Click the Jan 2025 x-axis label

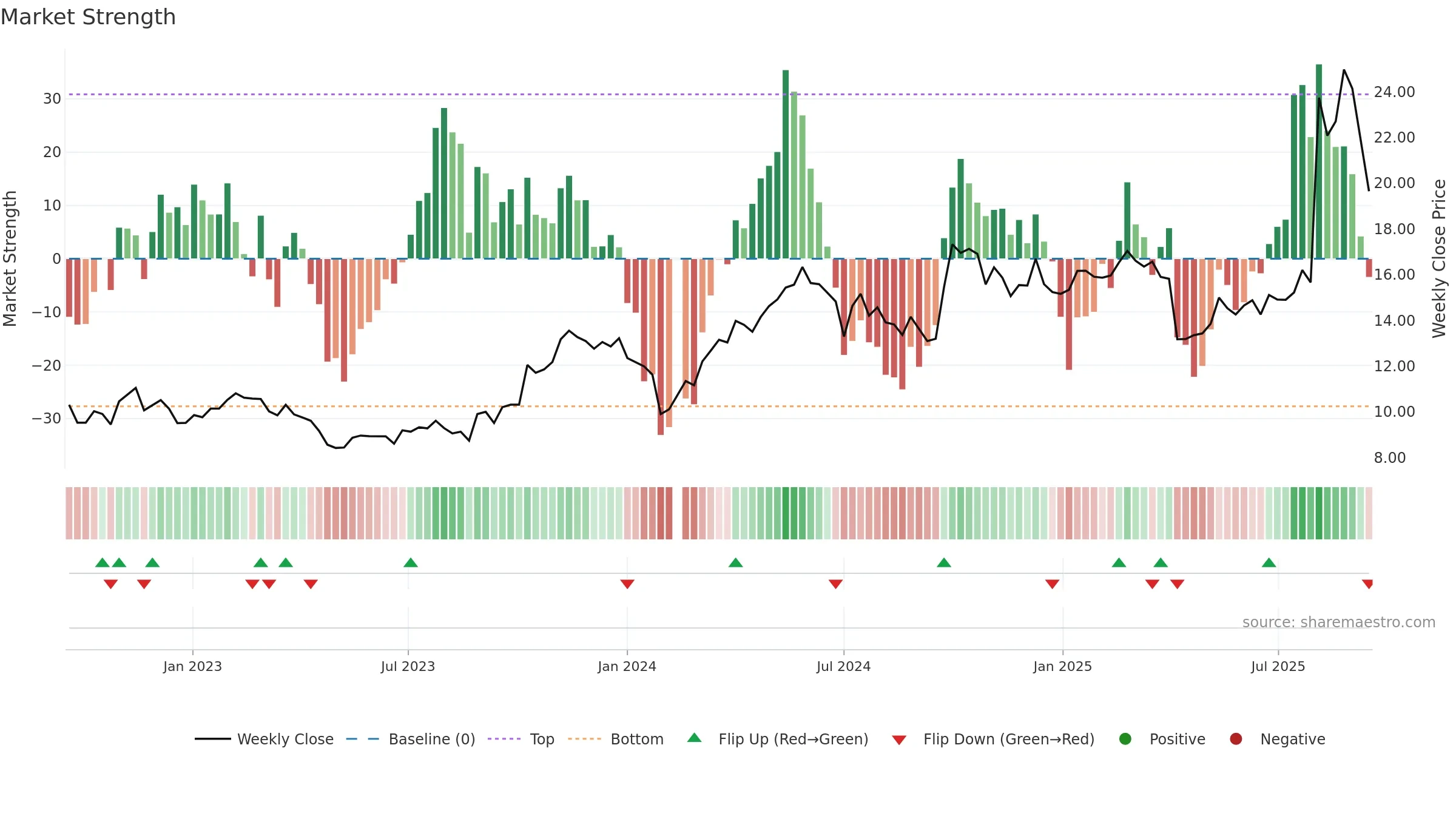(x=1062, y=666)
